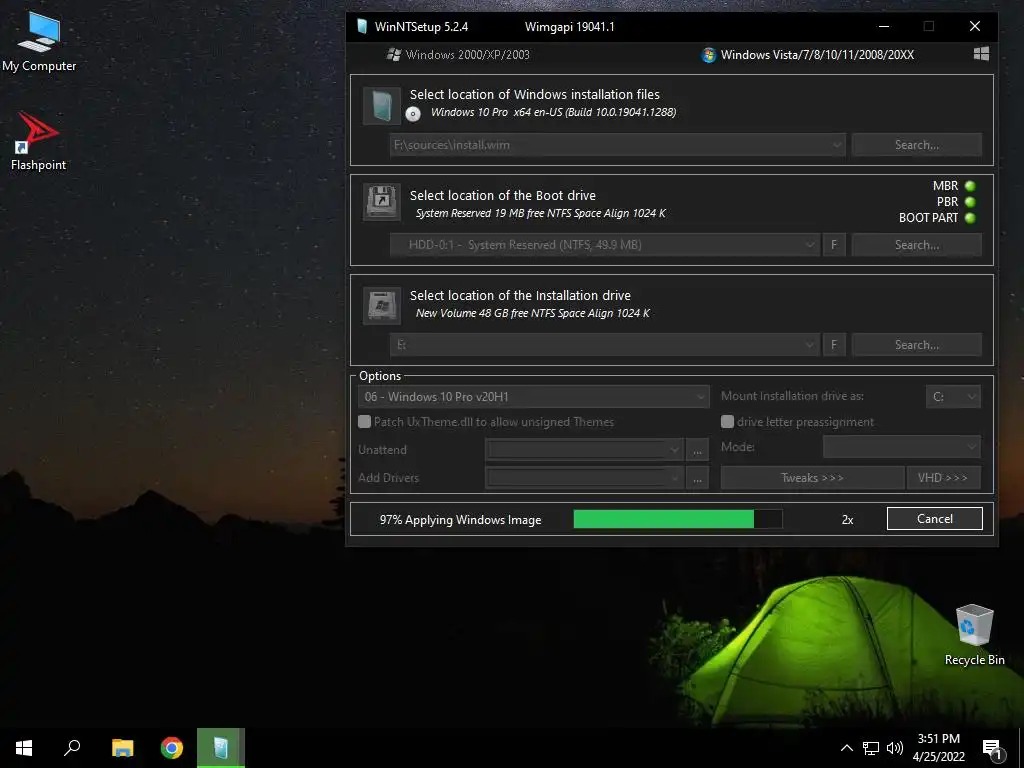1024x768 pixels.
Task: Show hidden tray icons chevron
Action: (x=846, y=748)
